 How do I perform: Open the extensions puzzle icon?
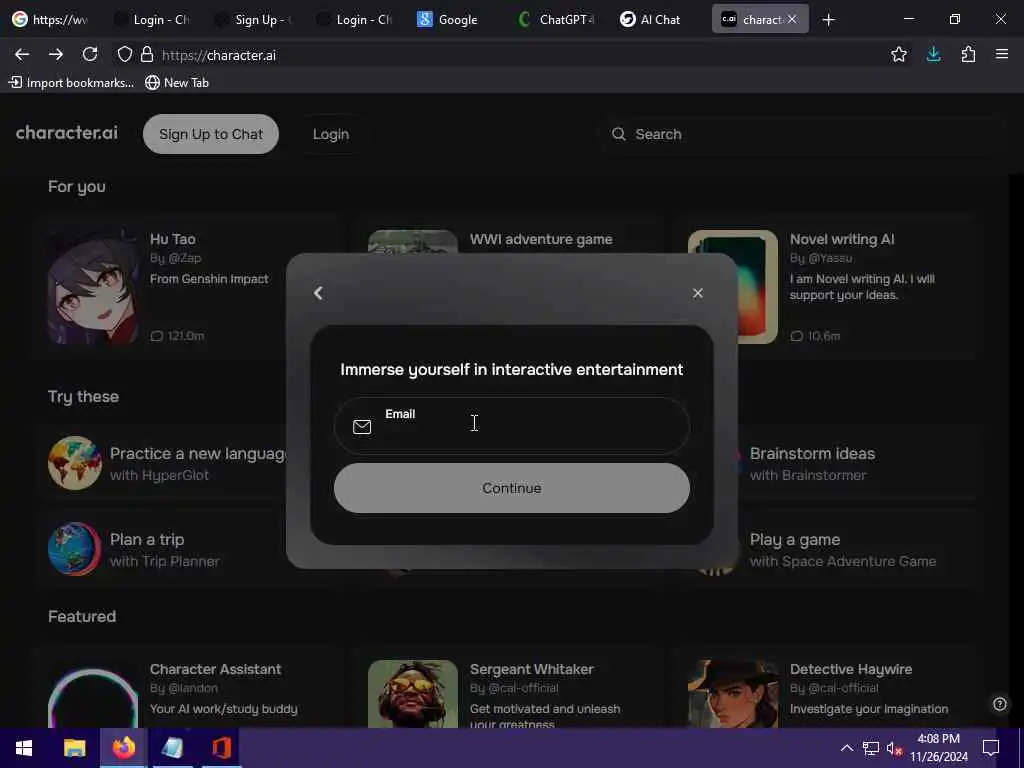968,55
